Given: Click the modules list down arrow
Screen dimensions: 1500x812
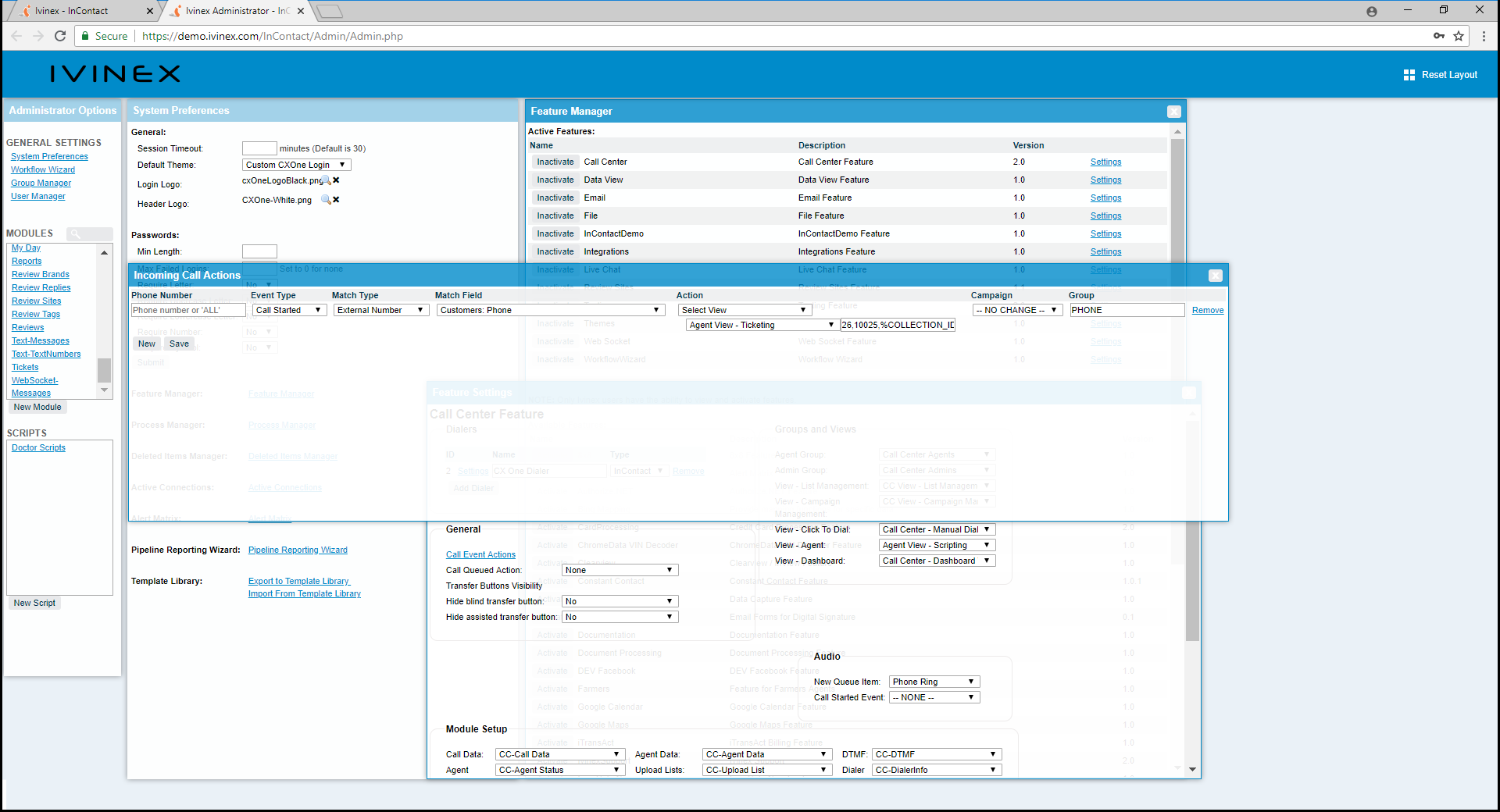Looking at the screenshot, I should [104, 390].
